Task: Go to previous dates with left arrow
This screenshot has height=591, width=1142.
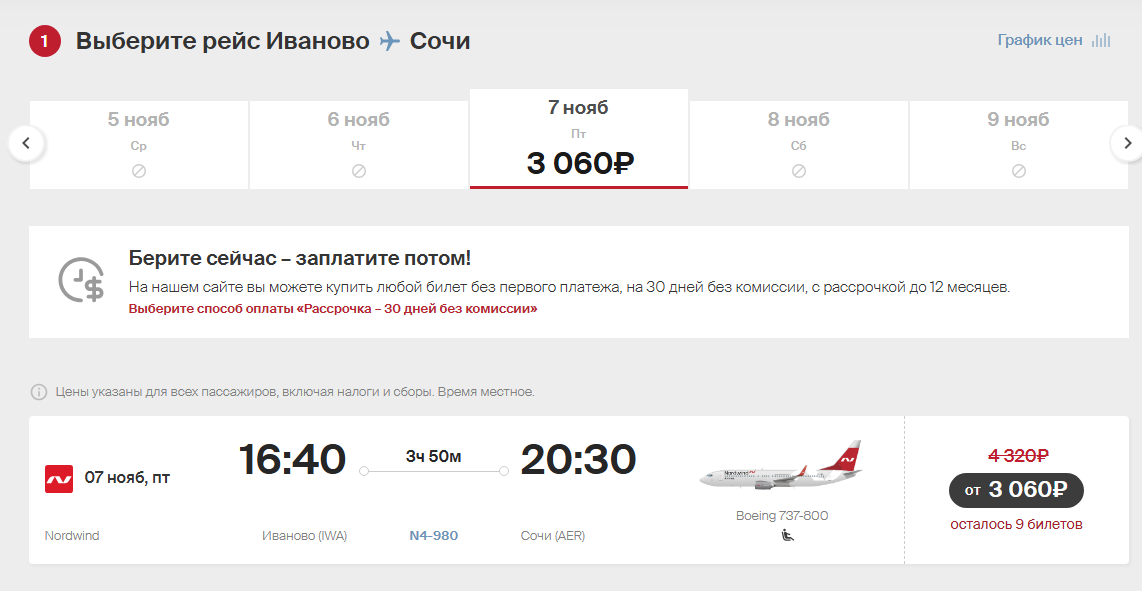Action: click(26, 143)
